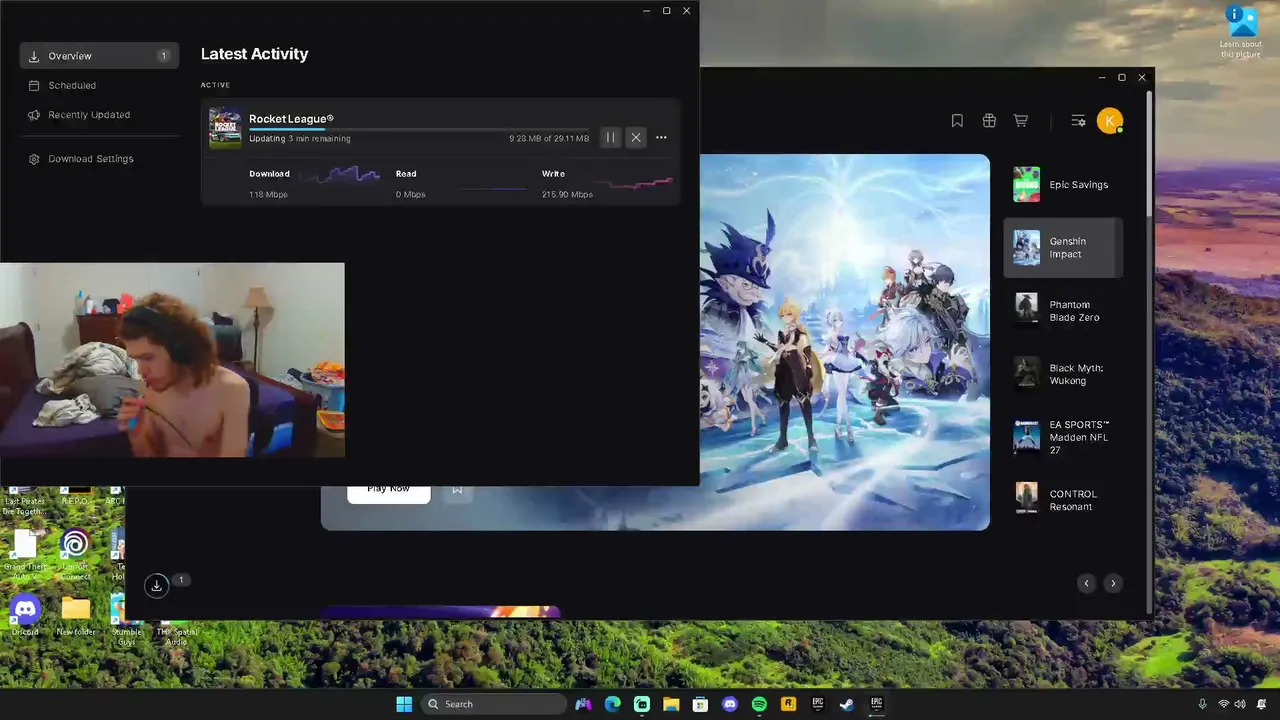The image size is (1280, 720).
Task: Cancel the Rocket League download
Action: point(636,137)
